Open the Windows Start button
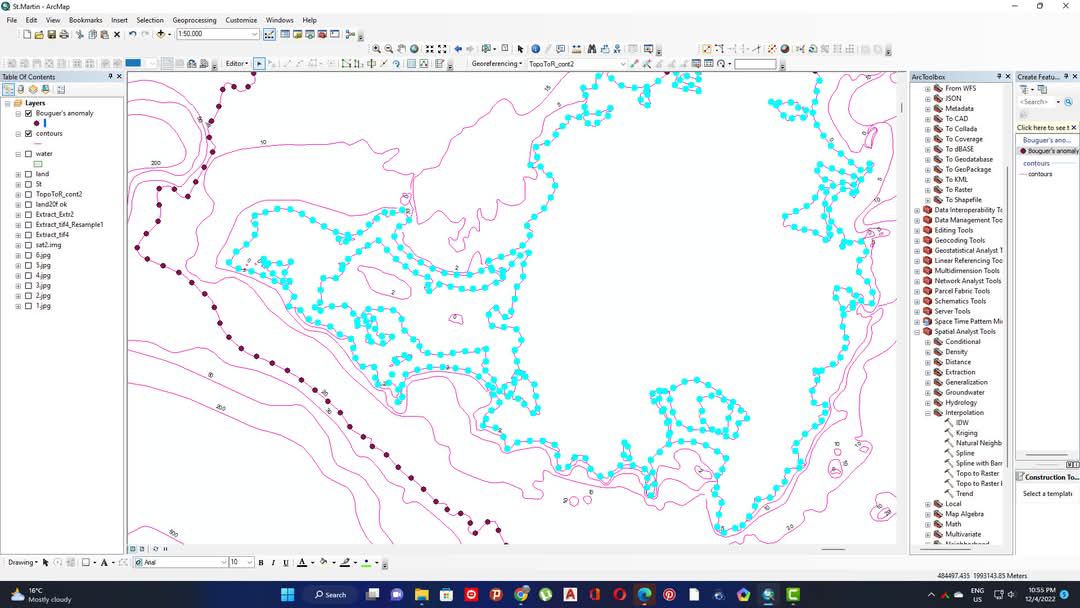Image resolution: width=1080 pixels, height=608 pixels. pos(288,594)
